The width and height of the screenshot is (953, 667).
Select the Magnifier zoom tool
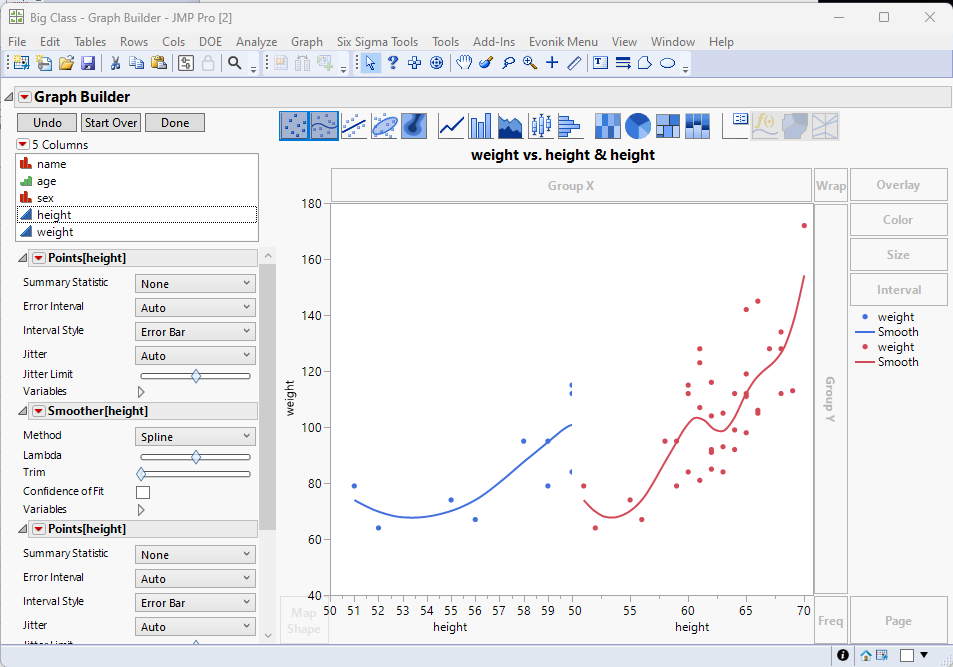530,63
